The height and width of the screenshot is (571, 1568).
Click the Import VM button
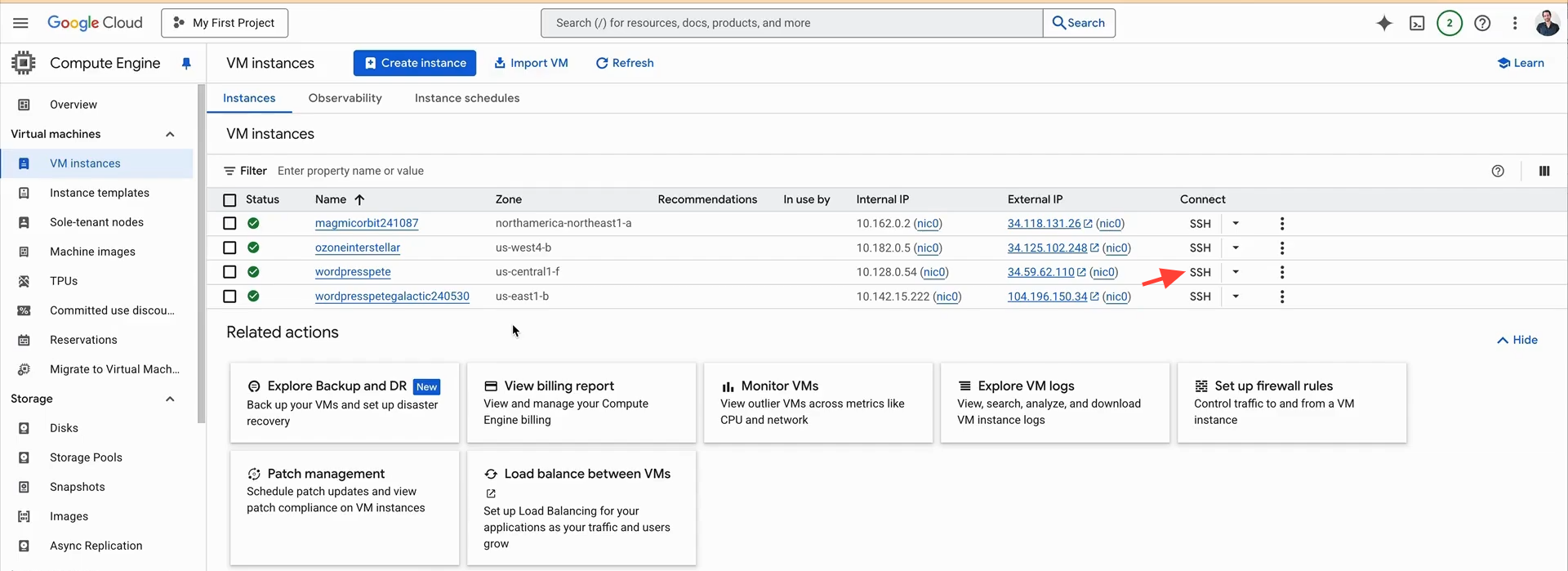pyautogui.click(x=531, y=63)
